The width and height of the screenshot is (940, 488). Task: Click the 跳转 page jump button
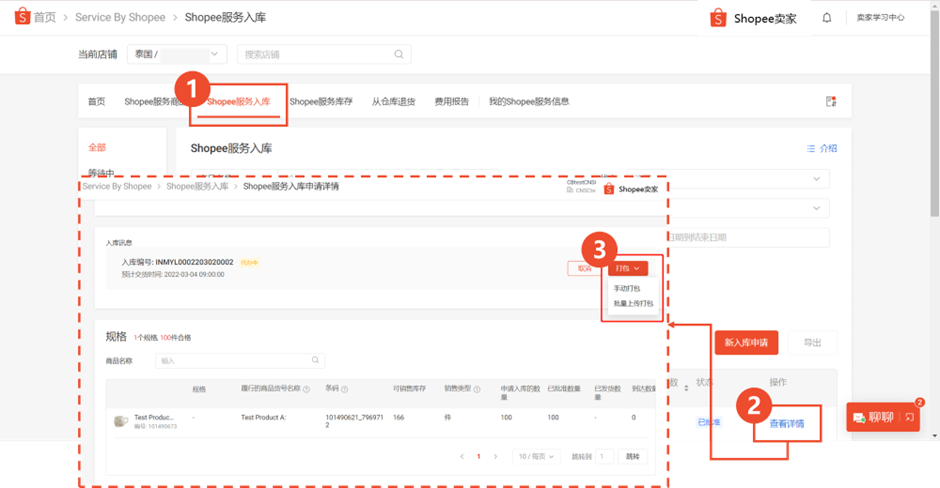632,456
